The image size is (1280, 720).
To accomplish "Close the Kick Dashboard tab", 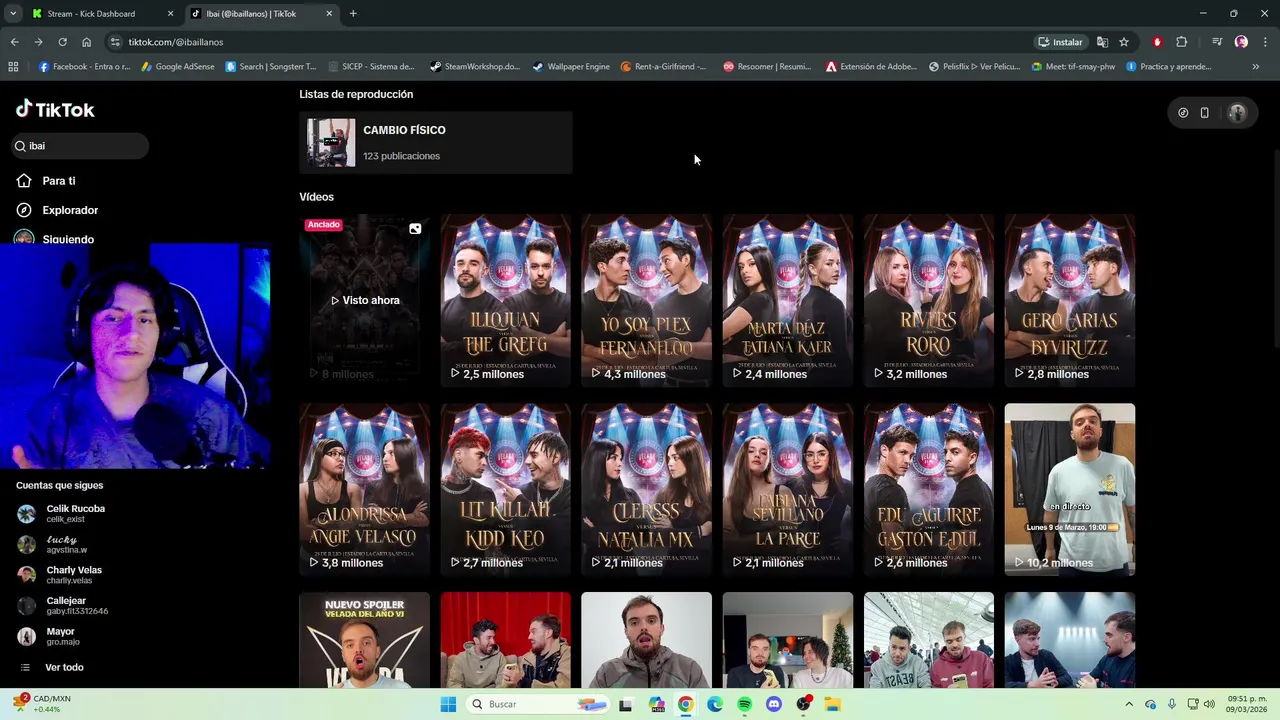I will (x=170, y=14).
